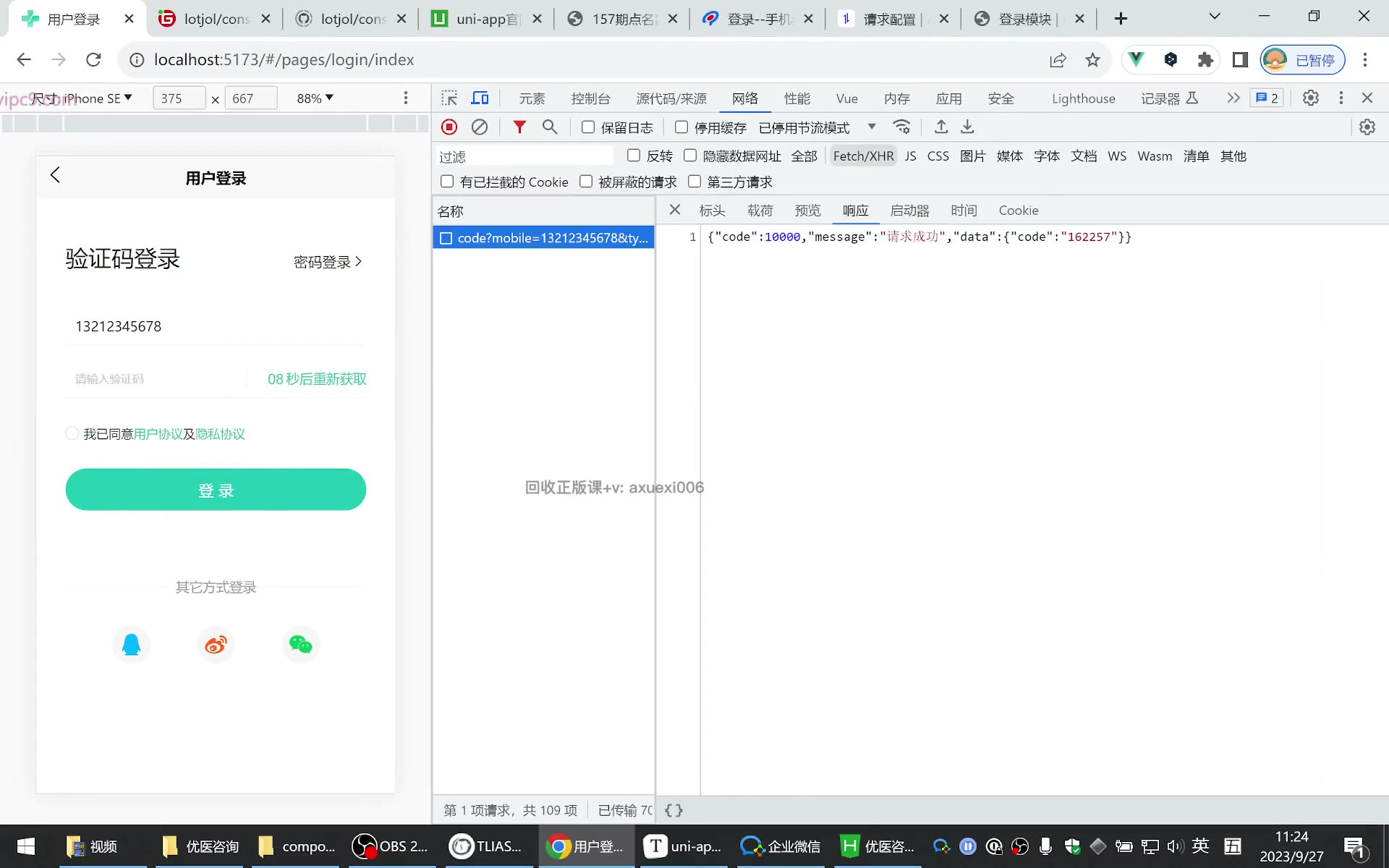Expand more DevTools tabs chevron
This screenshot has width=1389, height=868.
1233,98
